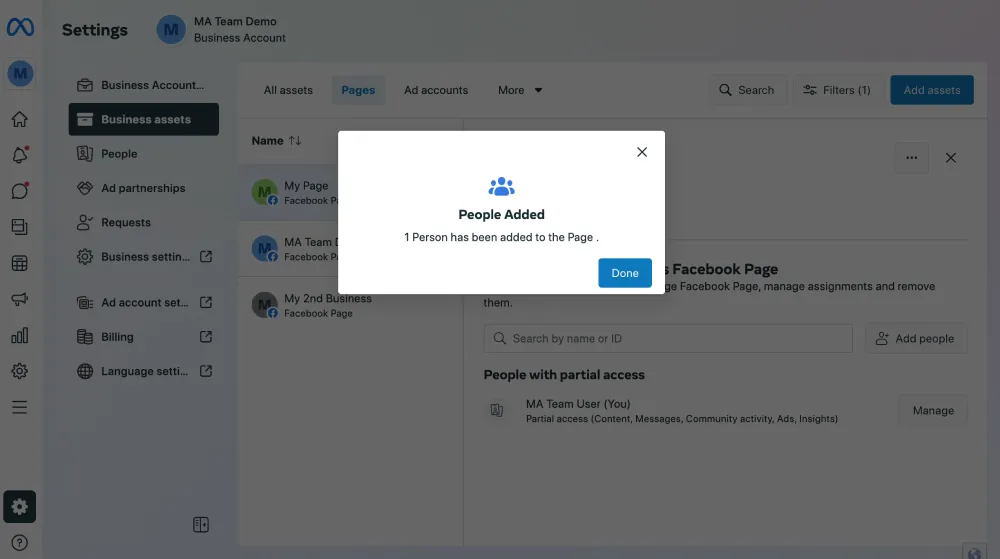Image resolution: width=1000 pixels, height=559 pixels.
Task: Open Insights bar chart icon
Action: (x=19, y=336)
